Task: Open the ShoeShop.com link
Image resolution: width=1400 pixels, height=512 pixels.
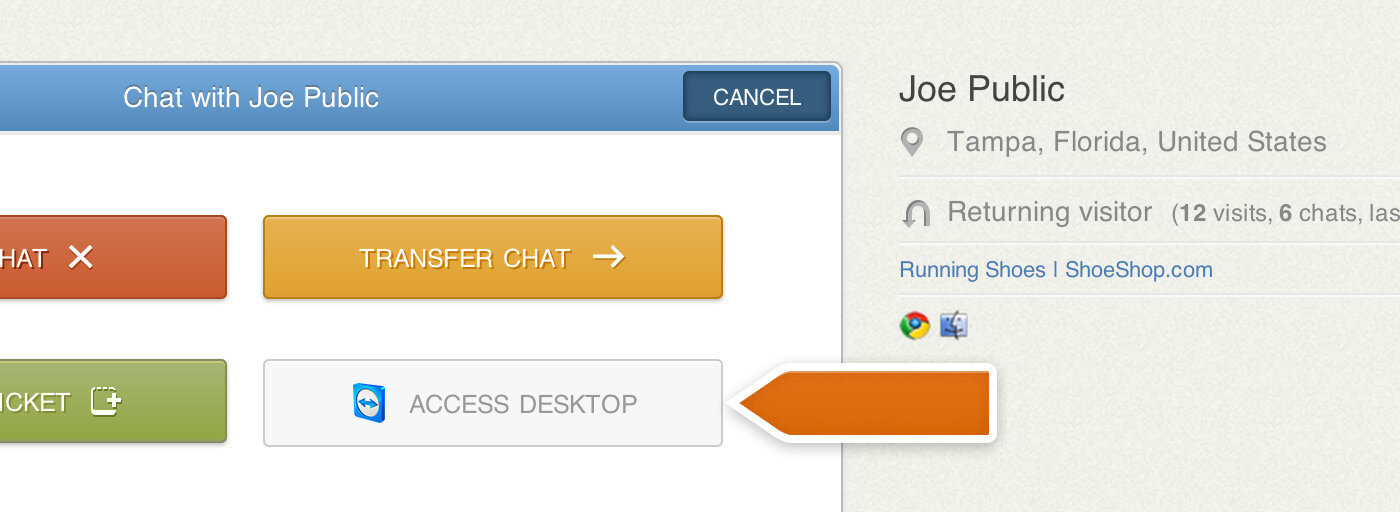Action: [1139, 269]
